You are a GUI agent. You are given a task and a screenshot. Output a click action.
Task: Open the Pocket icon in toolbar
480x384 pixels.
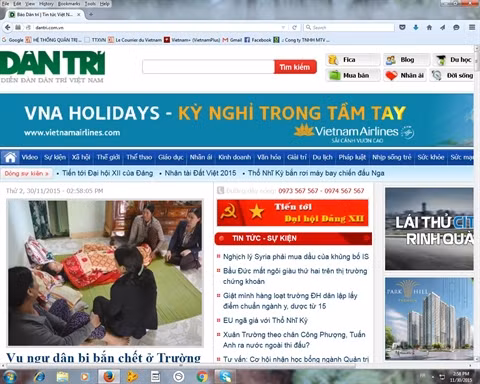tap(402, 27)
